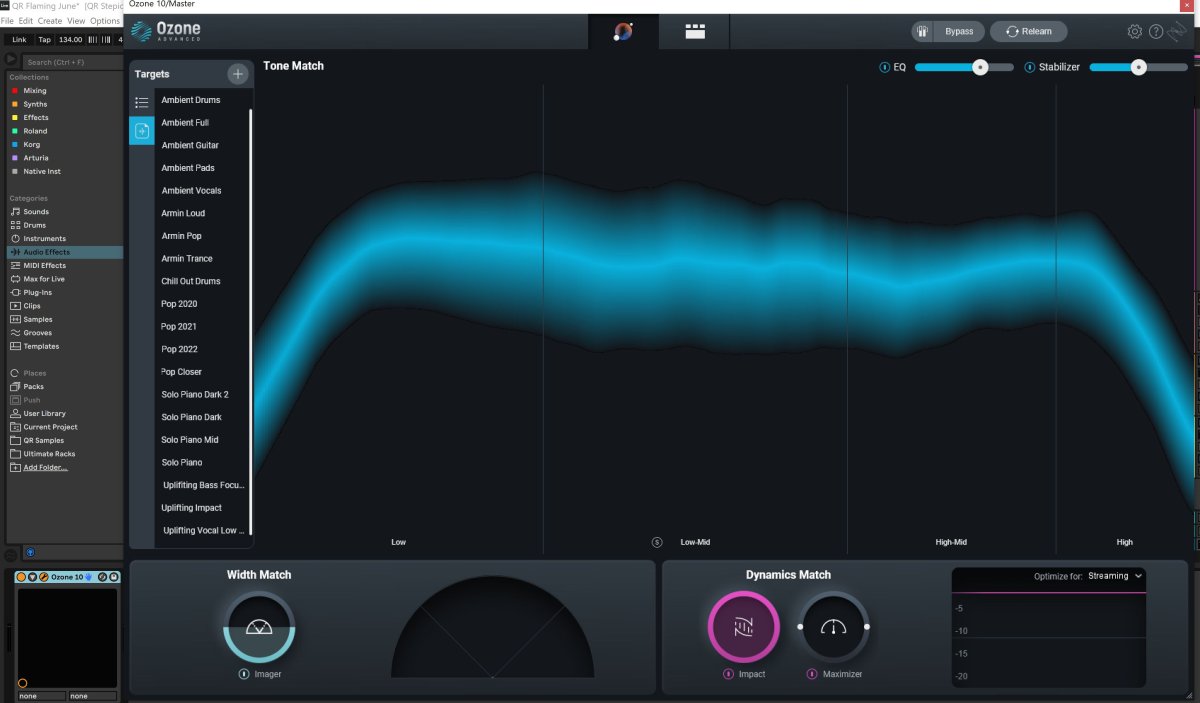1200x703 pixels.
Task: Select the Mixing collection
Action: pyautogui.click(x=35, y=91)
